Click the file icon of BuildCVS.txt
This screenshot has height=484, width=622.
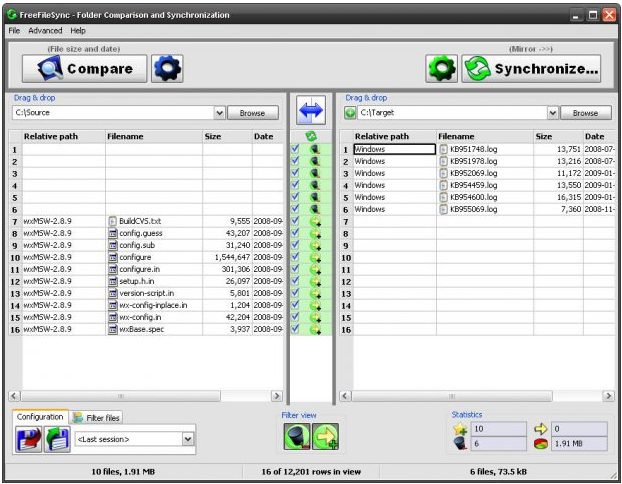(113, 221)
